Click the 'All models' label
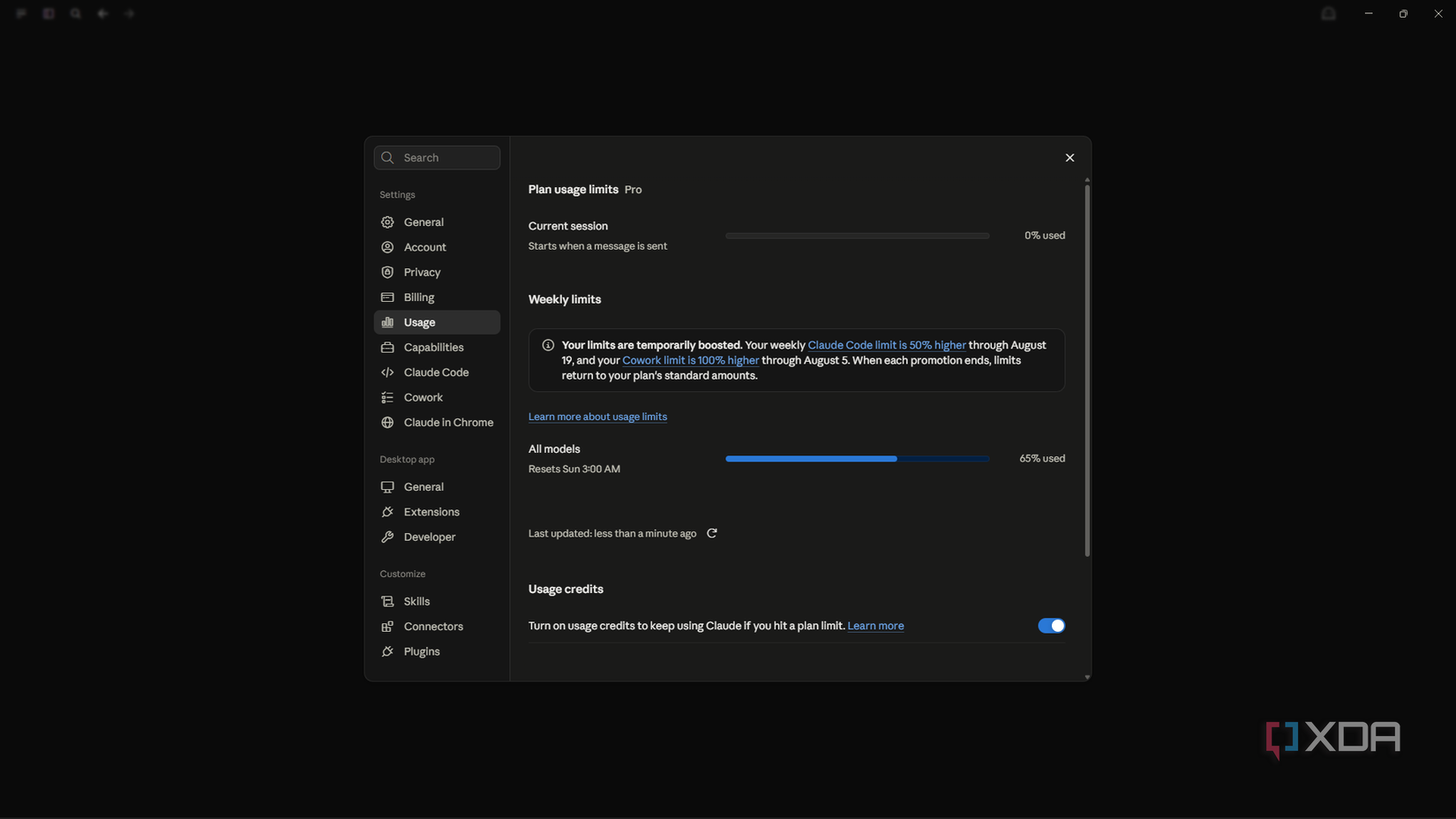The width and height of the screenshot is (1456, 819). tap(554, 449)
